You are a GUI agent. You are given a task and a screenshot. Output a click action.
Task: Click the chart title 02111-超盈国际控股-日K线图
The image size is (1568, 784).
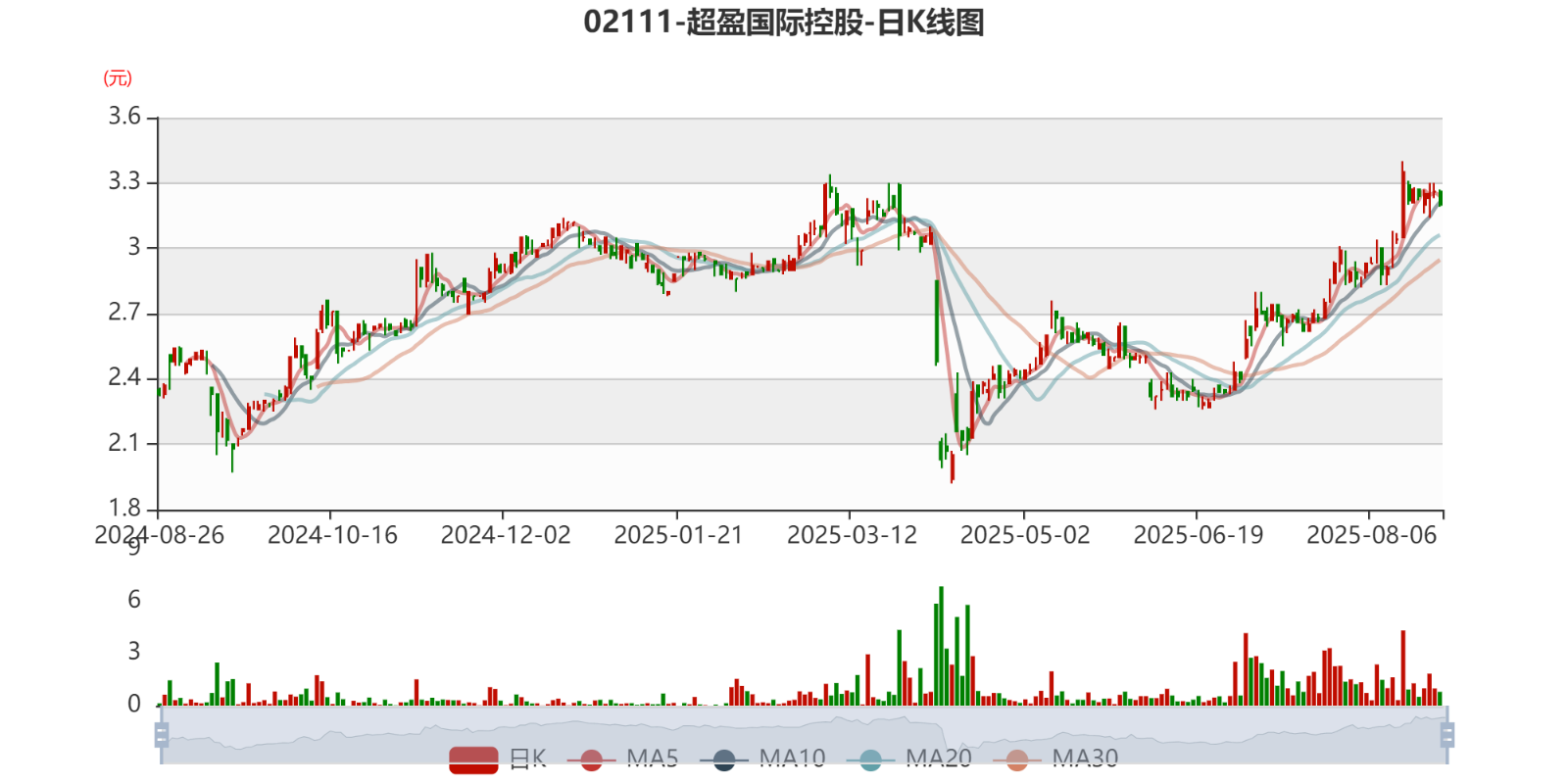coord(784,22)
